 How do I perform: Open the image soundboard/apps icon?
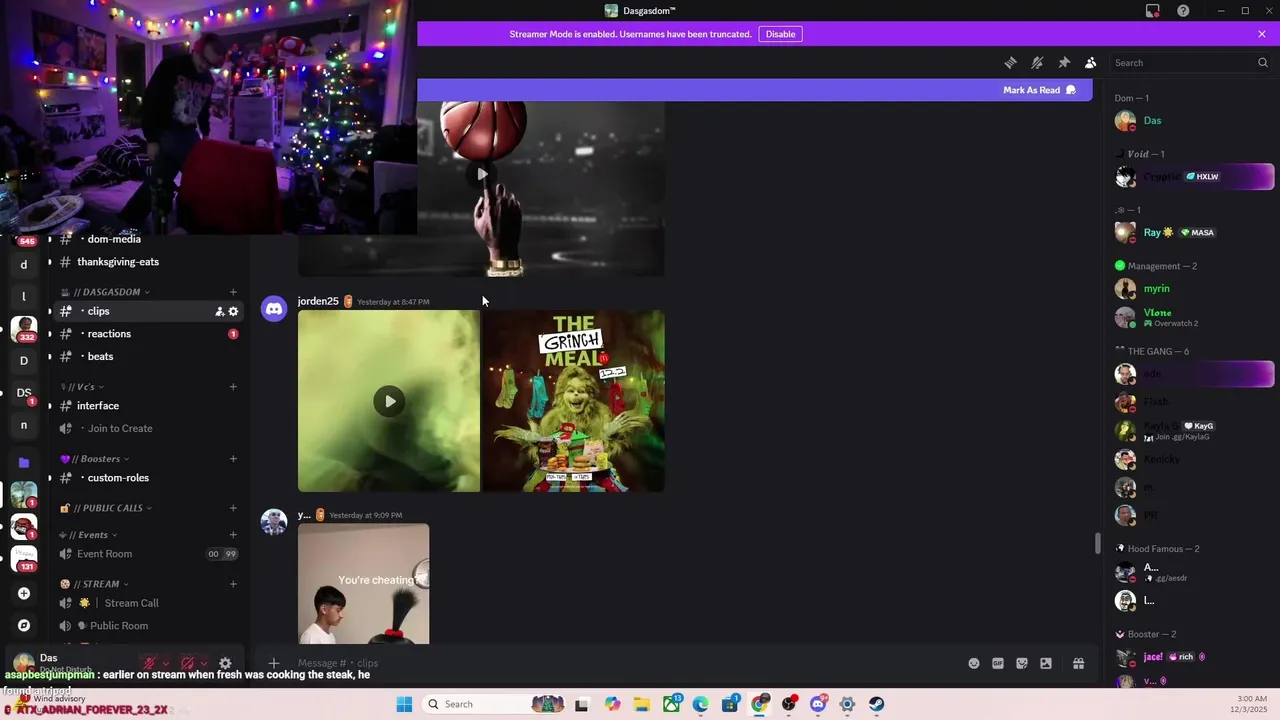click(x=1046, y=663)
